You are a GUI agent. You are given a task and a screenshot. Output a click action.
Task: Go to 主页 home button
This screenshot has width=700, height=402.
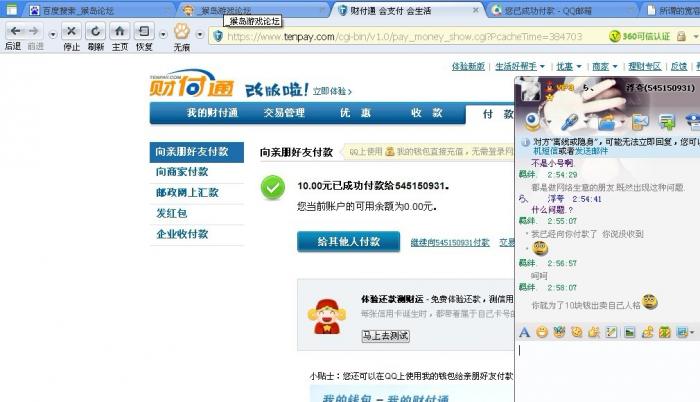(x=120, y=31)
